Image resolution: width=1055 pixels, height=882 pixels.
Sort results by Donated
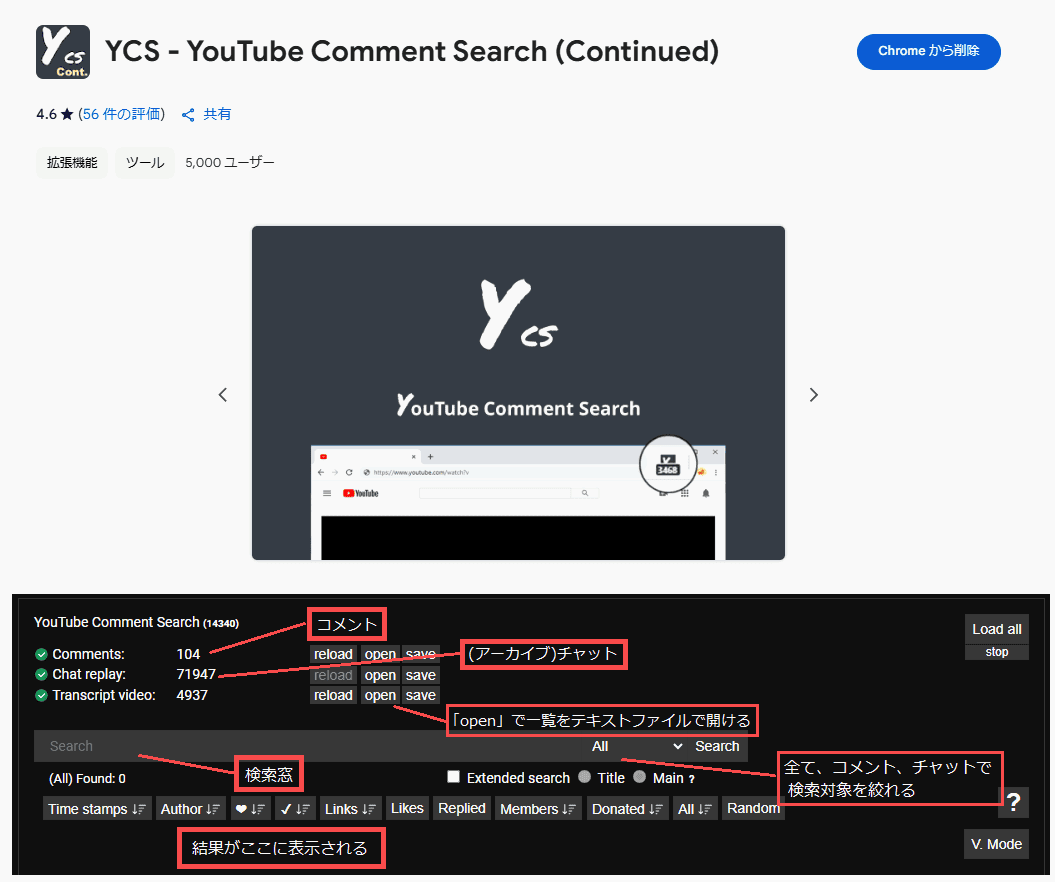point(628,809)
